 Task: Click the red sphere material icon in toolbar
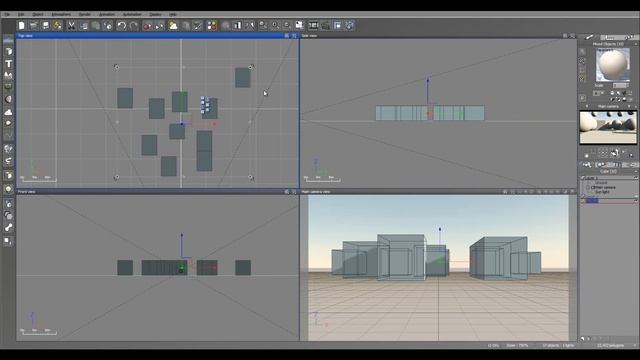coord(147,26)
